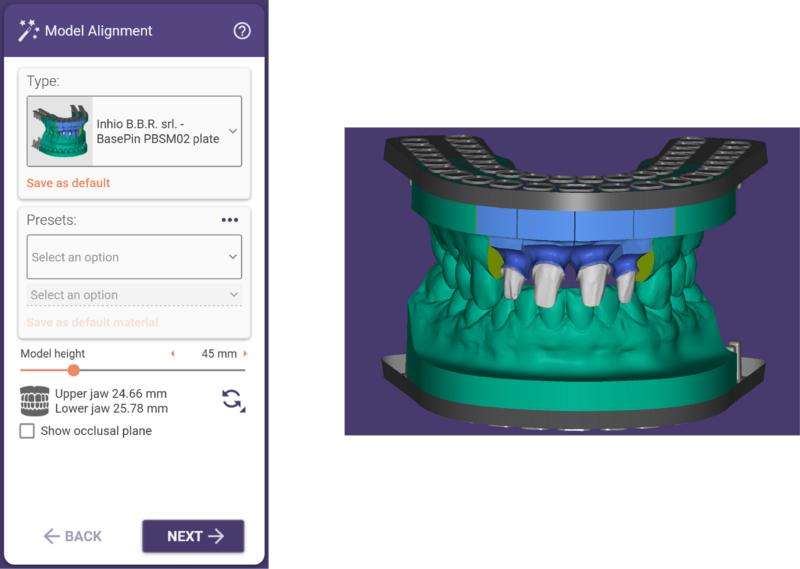Go to the NEXT step
This screenshot has height=569, width=800.
click(x=193, y=536)
